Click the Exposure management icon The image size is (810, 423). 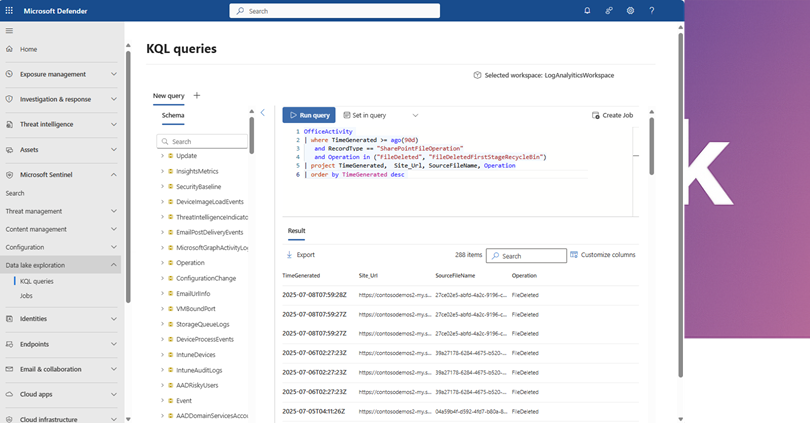(x=9, y=74)
